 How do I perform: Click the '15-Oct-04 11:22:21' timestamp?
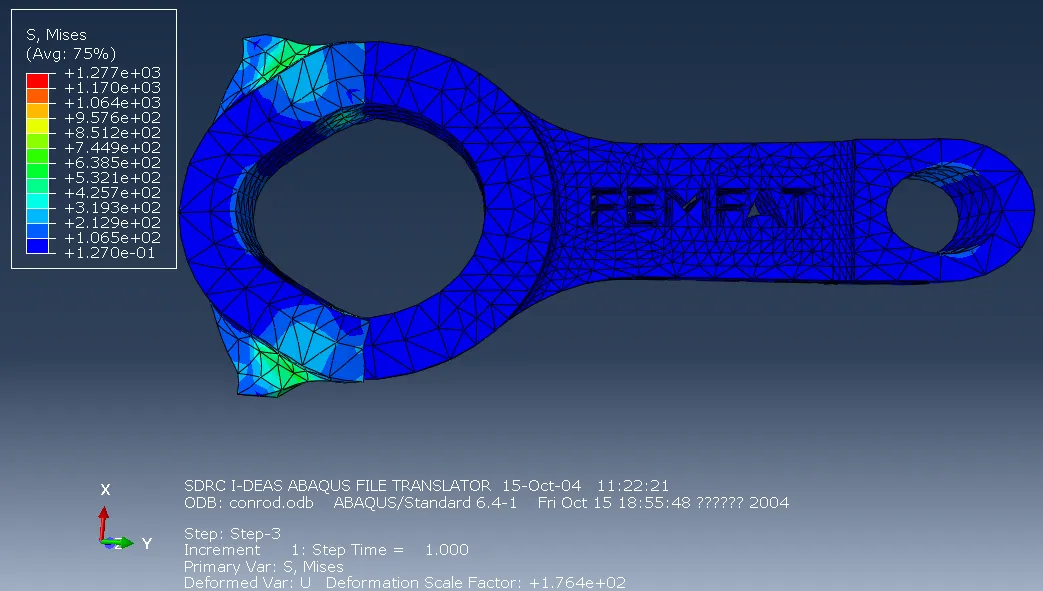(x=585, y=486)
